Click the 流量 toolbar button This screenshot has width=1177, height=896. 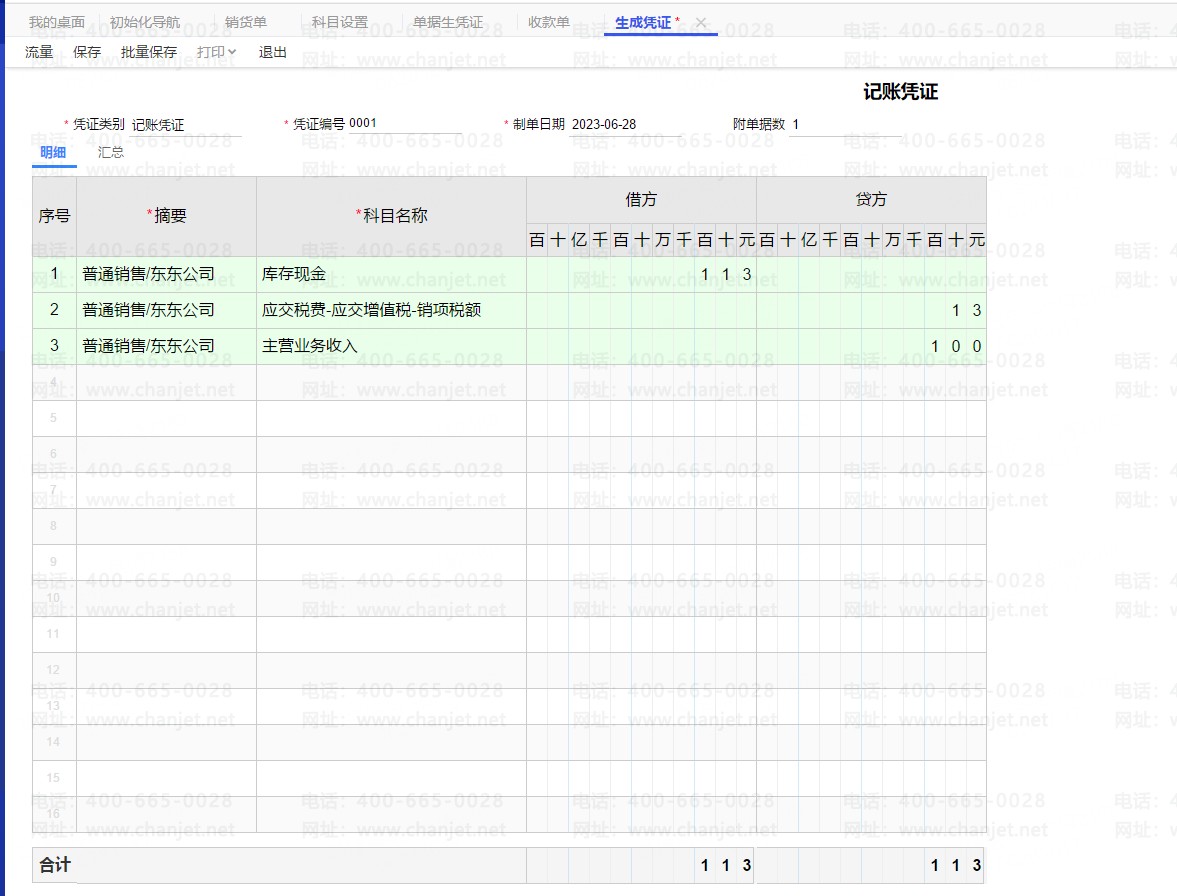pos(39,52)
